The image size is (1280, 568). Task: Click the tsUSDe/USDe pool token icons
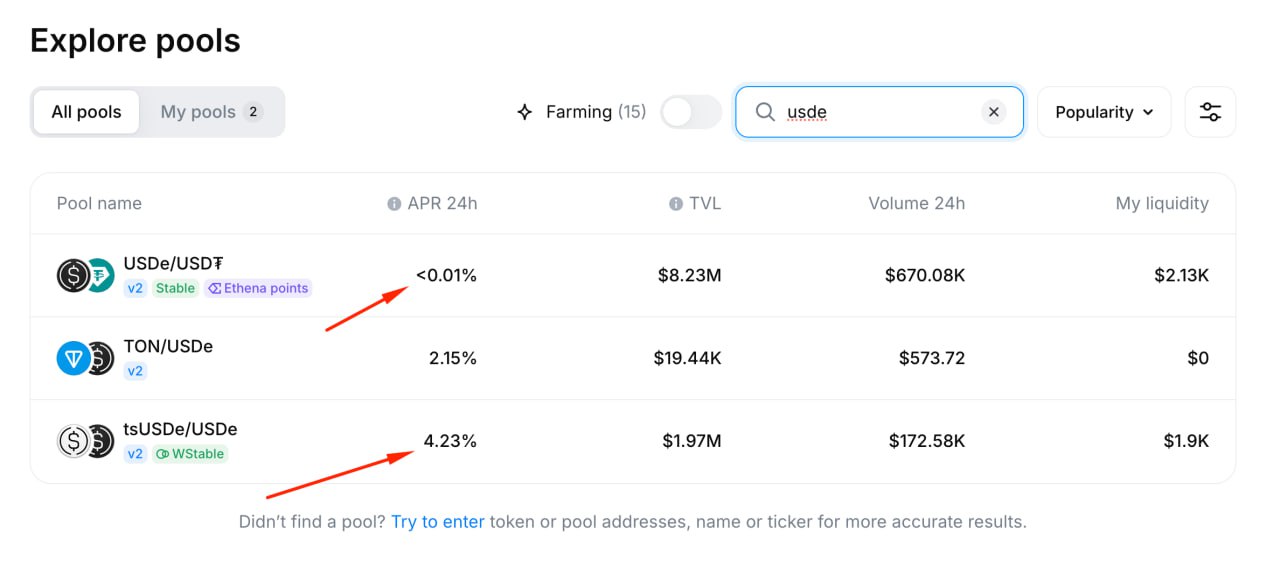pos(86,441)
